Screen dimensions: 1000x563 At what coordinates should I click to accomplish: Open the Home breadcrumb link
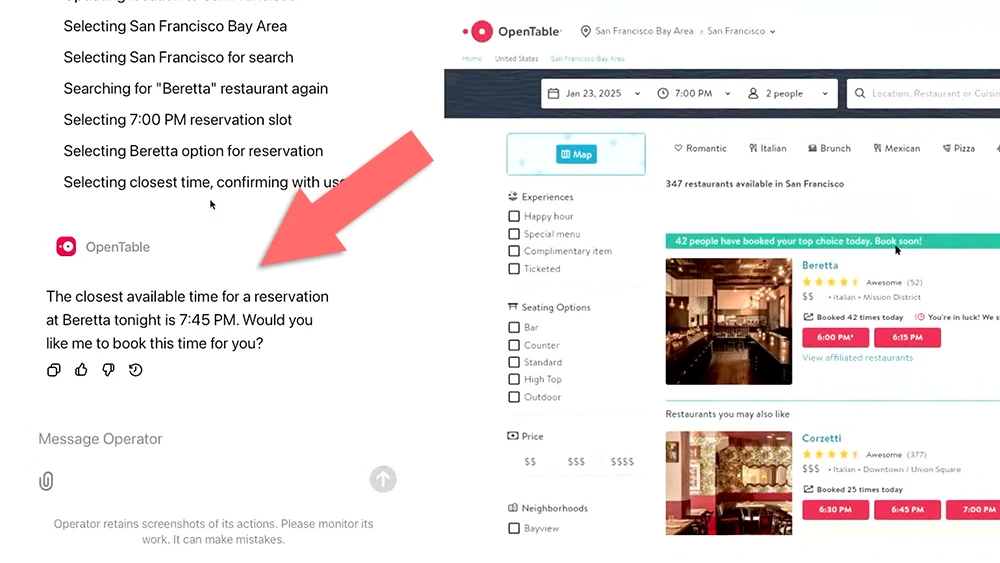point(472,59)
